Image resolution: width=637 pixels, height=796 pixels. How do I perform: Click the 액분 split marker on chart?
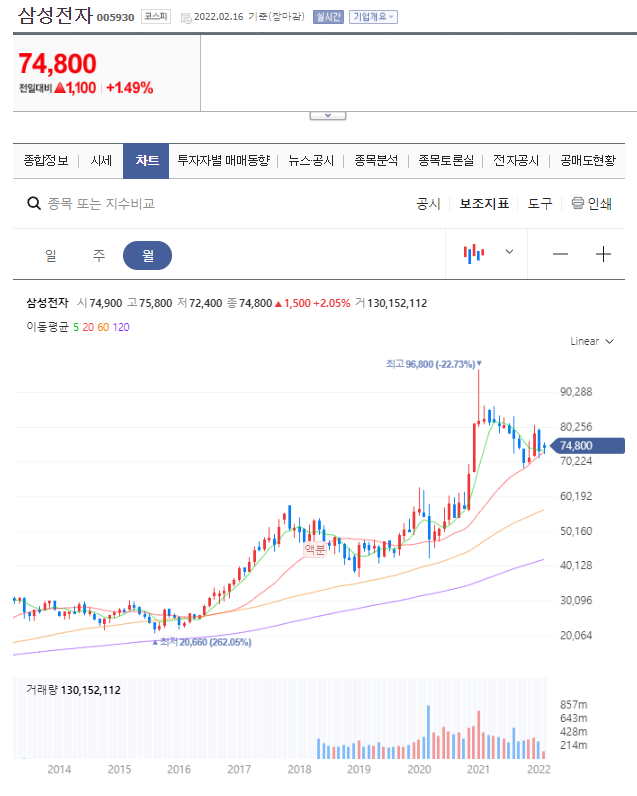[x=315, y=549]
